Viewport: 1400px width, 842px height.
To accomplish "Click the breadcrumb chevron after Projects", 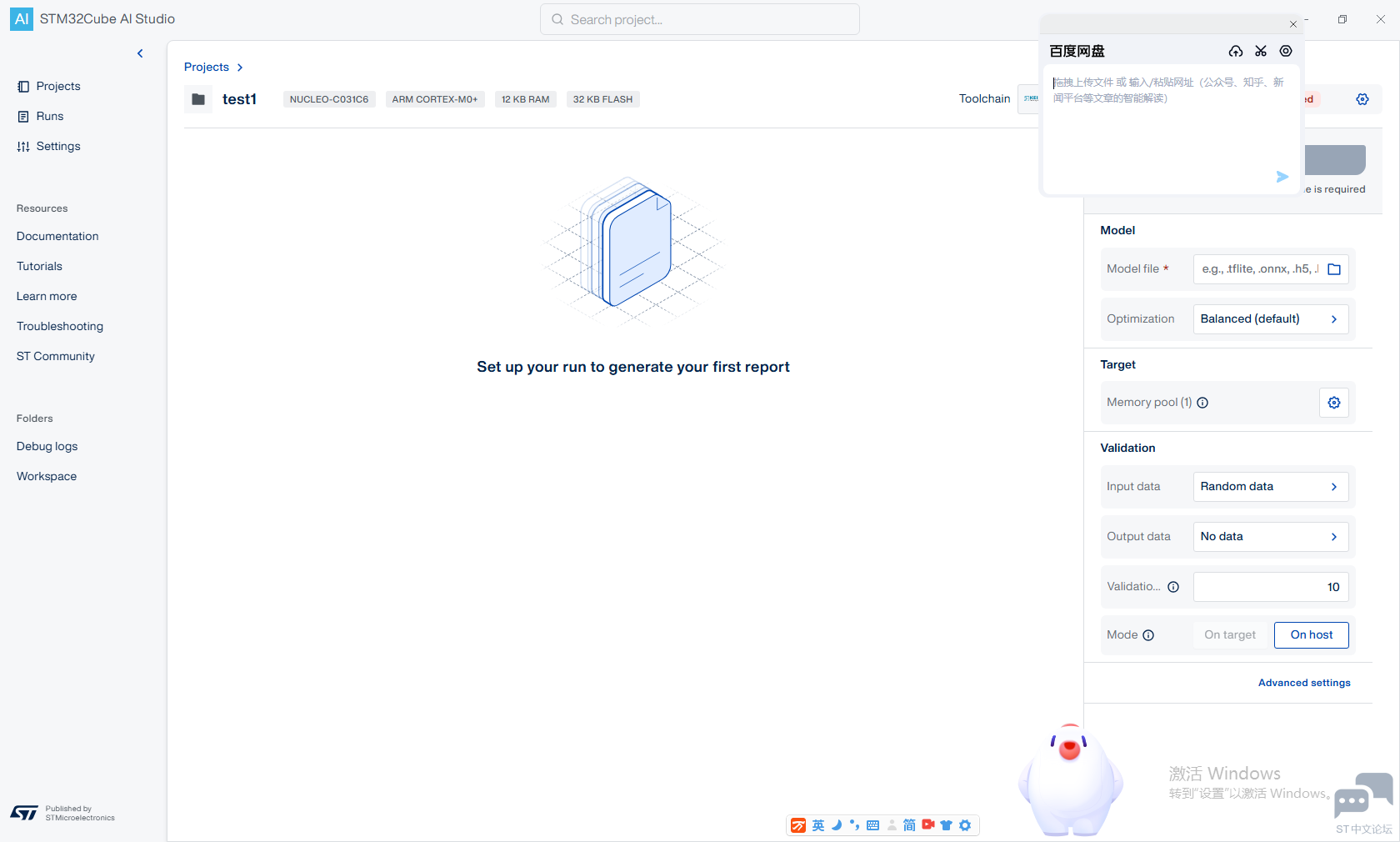I will (240, 68).
